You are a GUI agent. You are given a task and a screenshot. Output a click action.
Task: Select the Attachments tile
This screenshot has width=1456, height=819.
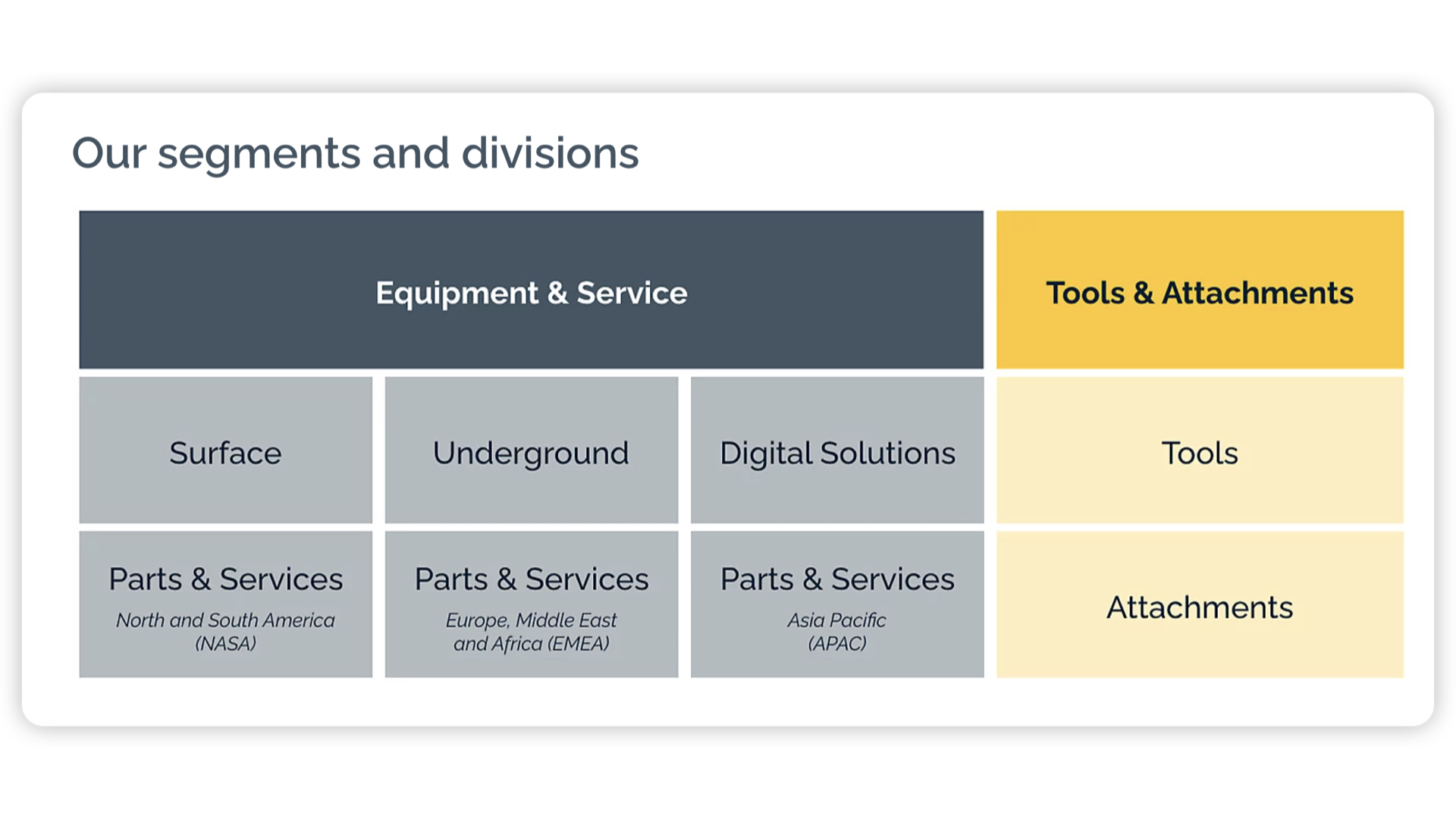tap(1200, 604)
